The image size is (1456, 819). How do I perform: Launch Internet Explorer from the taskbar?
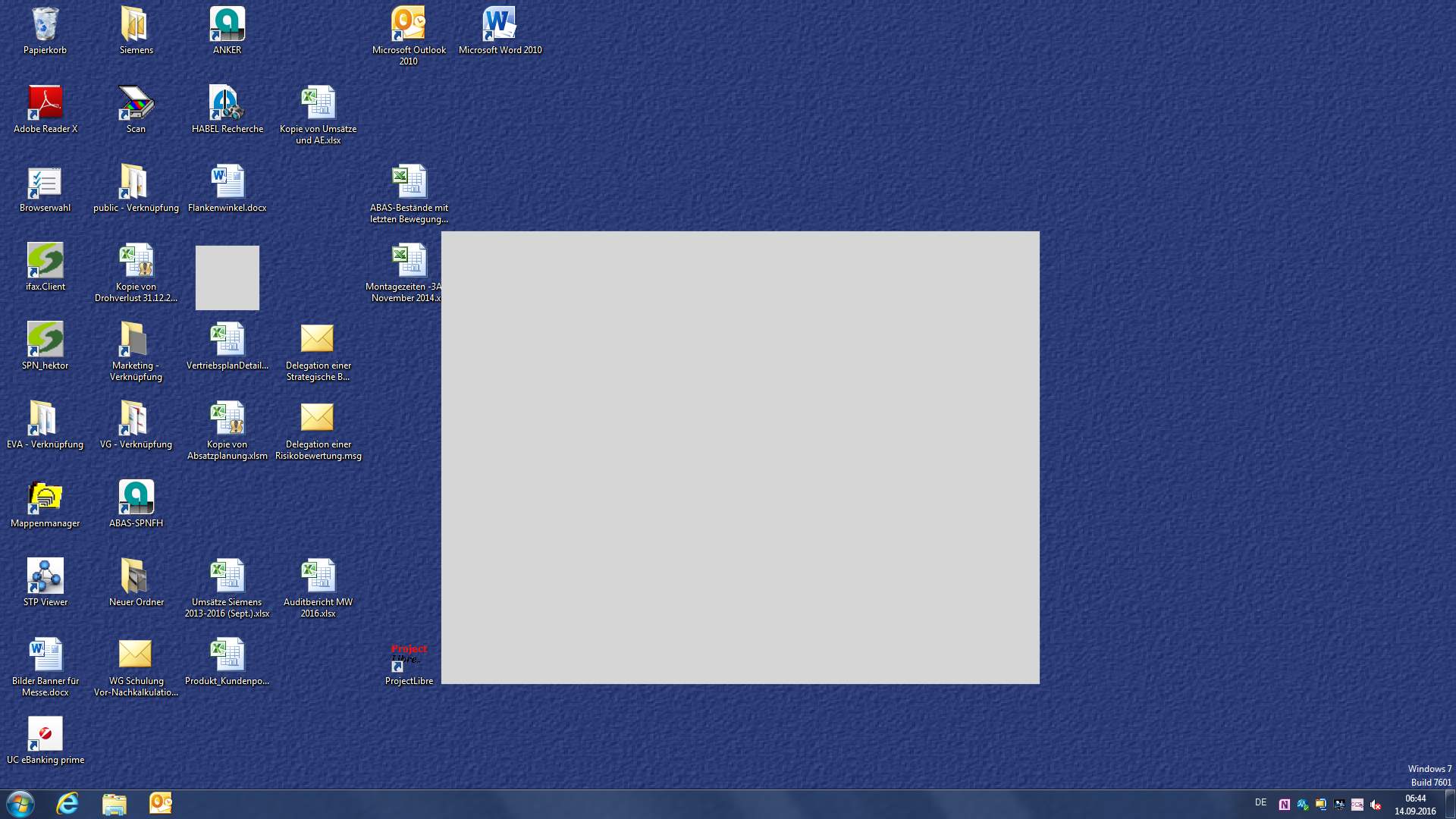[x=67, y=804]
